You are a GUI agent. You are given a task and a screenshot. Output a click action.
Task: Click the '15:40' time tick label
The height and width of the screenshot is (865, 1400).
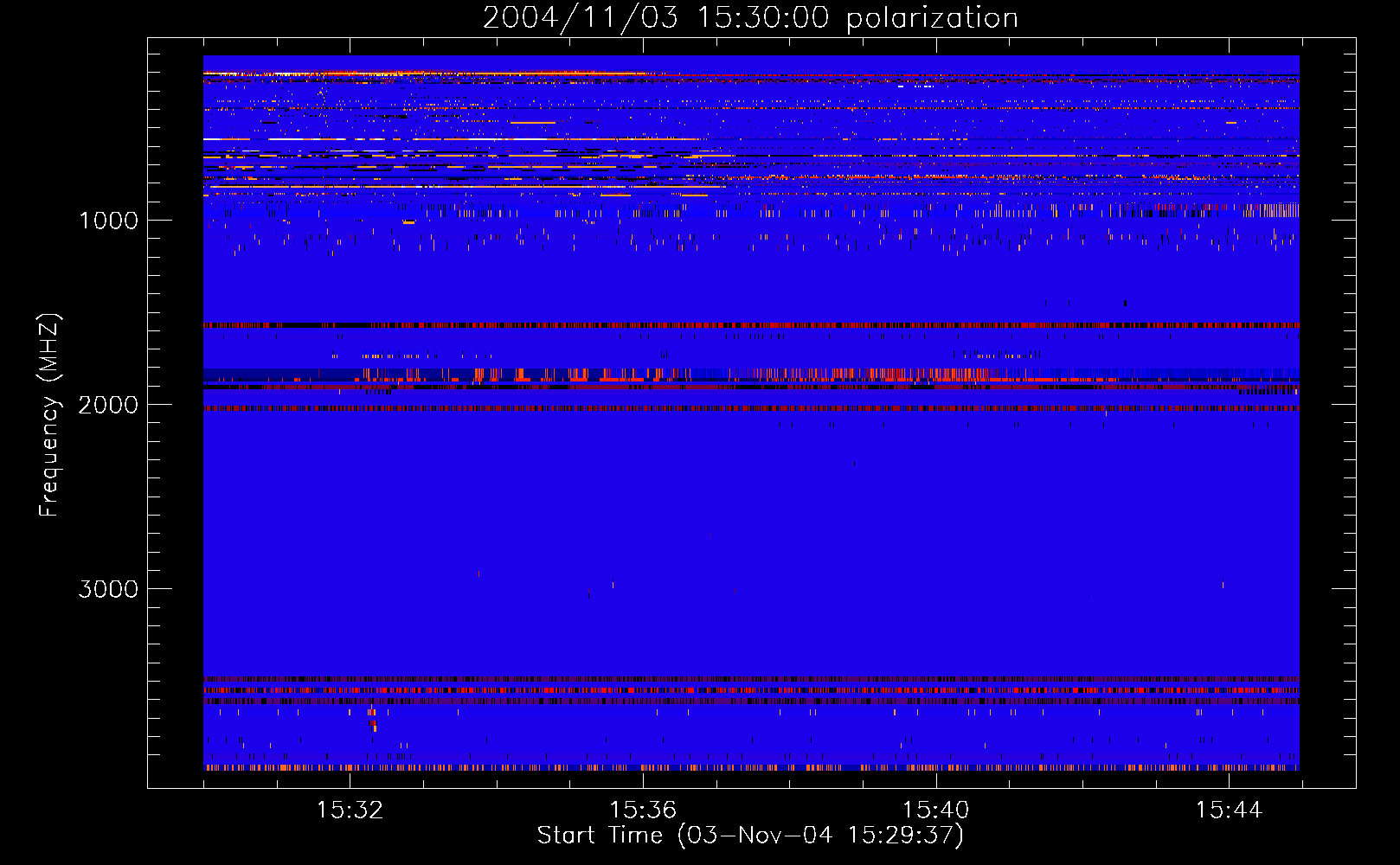pos(936,811)
